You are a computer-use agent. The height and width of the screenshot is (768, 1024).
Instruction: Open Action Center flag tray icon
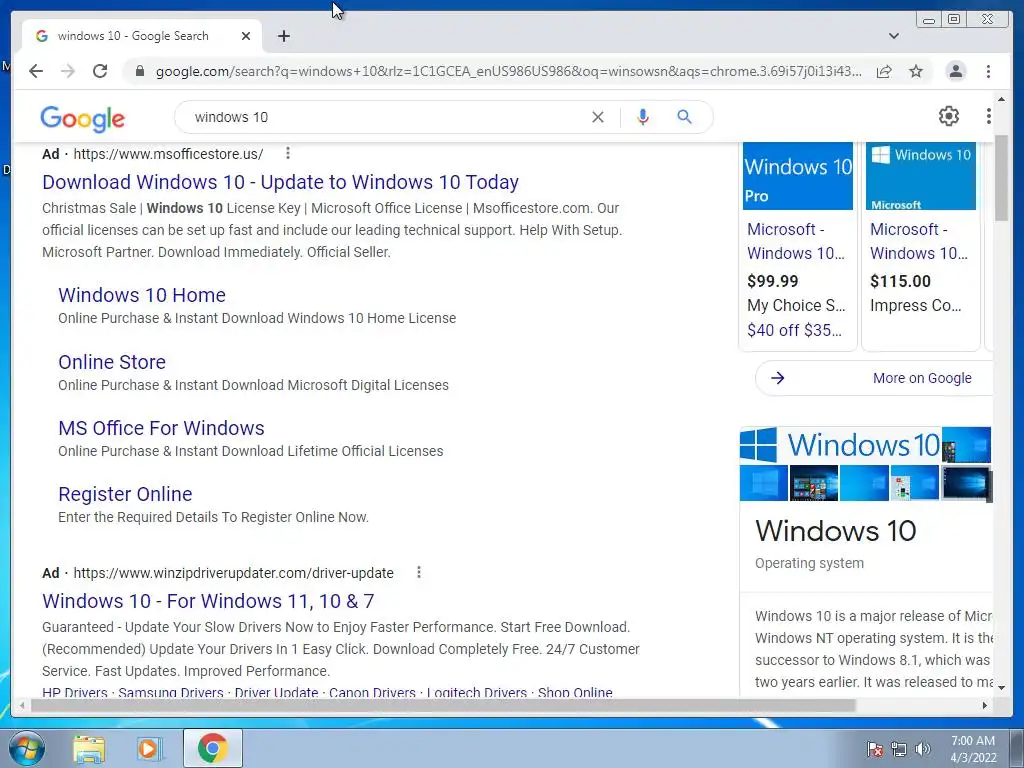[874, 749]
